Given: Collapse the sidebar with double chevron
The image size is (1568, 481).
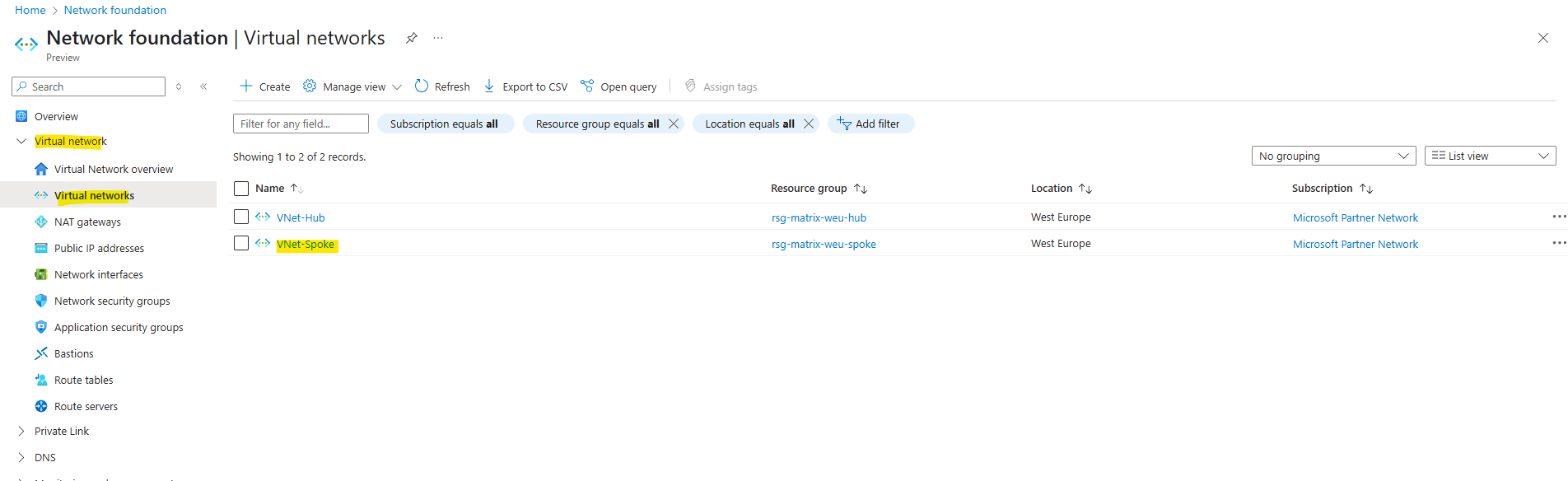Looking at the screenshot, I should click(x=203, y=86).
